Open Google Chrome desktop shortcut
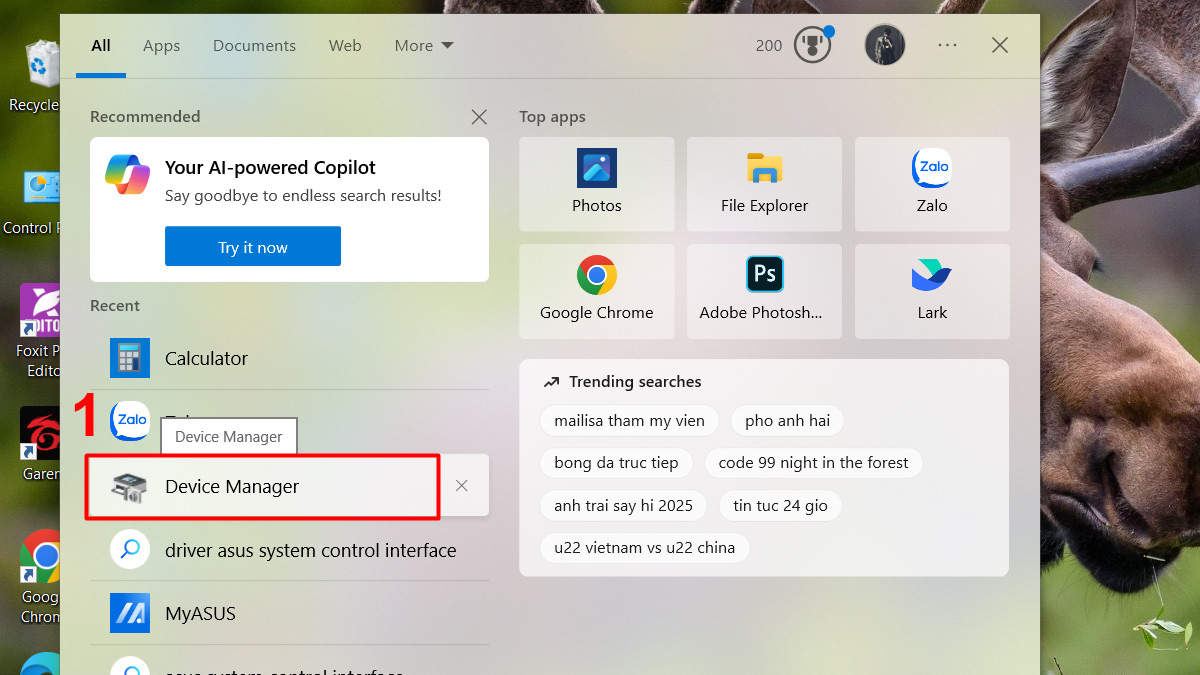1200x675 pixels. [40, 577]
